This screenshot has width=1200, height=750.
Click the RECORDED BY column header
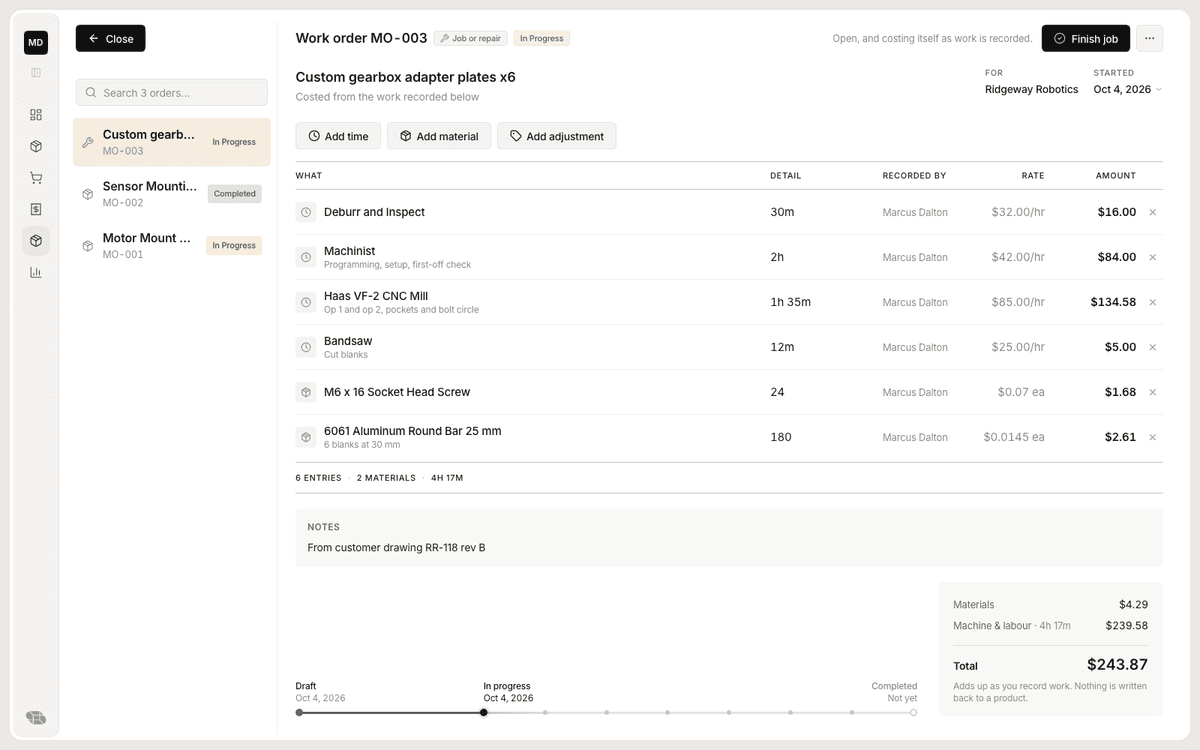point(914,176)
